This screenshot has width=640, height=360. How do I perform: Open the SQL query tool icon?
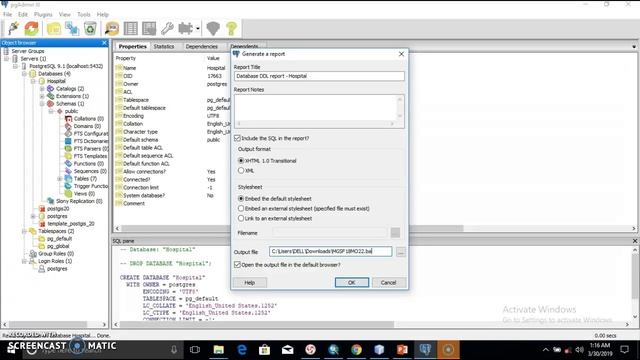[112, 29]
